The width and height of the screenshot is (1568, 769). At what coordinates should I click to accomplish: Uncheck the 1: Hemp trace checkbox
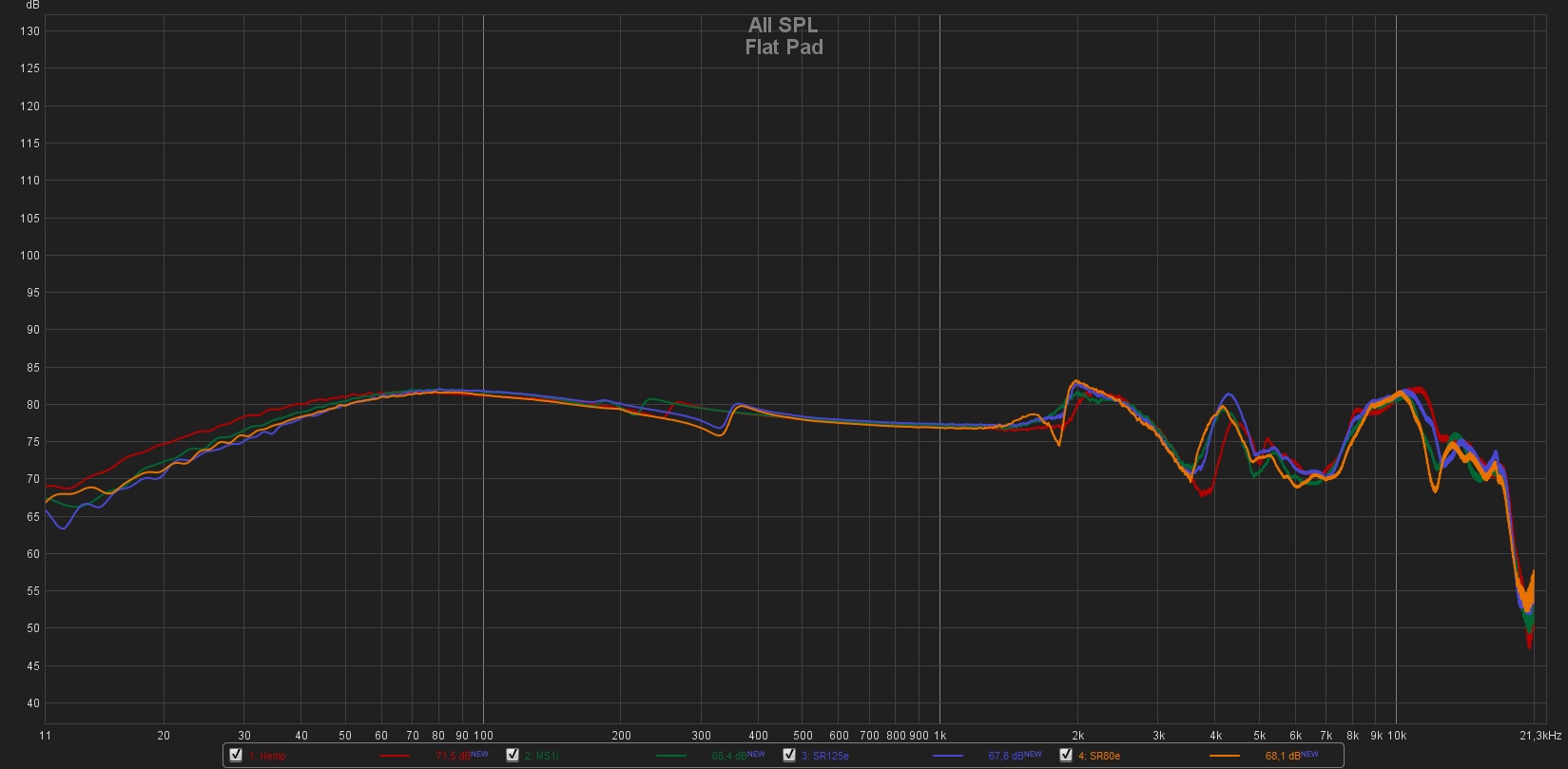pyautogui.click(x=236, y=755)
